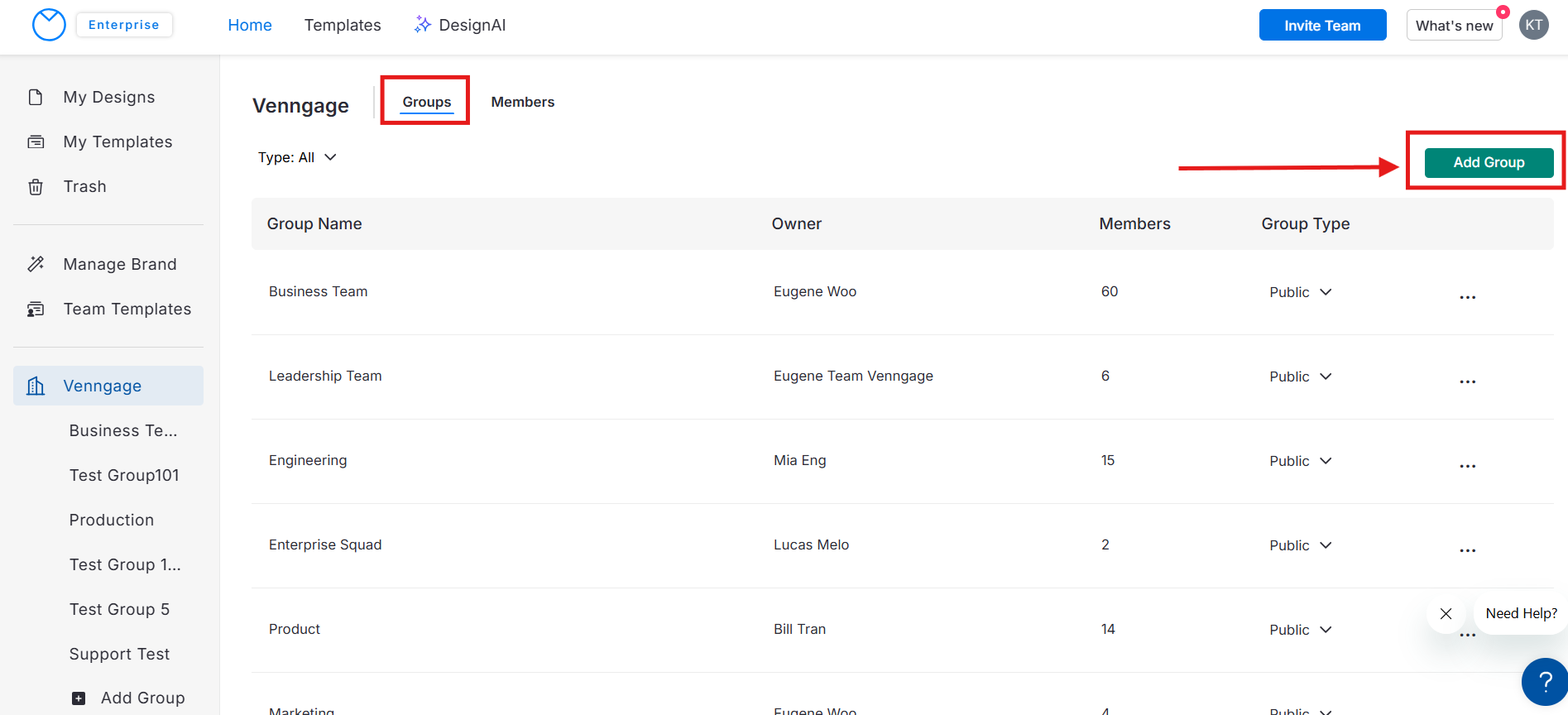
Task: Select Production group in sidebar
Action: tap(112, 520)
